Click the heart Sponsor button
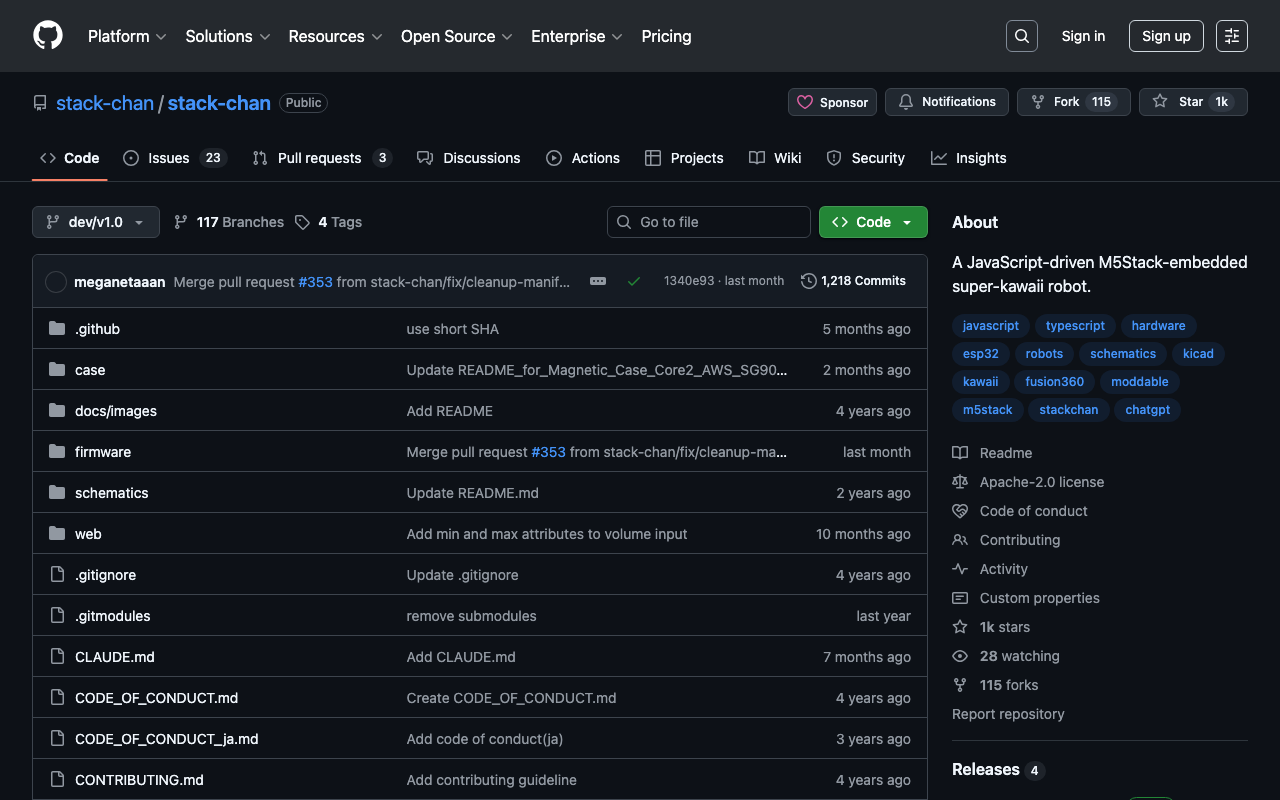The width and height of the screenshot is (1280, 800). coord(832,102)
